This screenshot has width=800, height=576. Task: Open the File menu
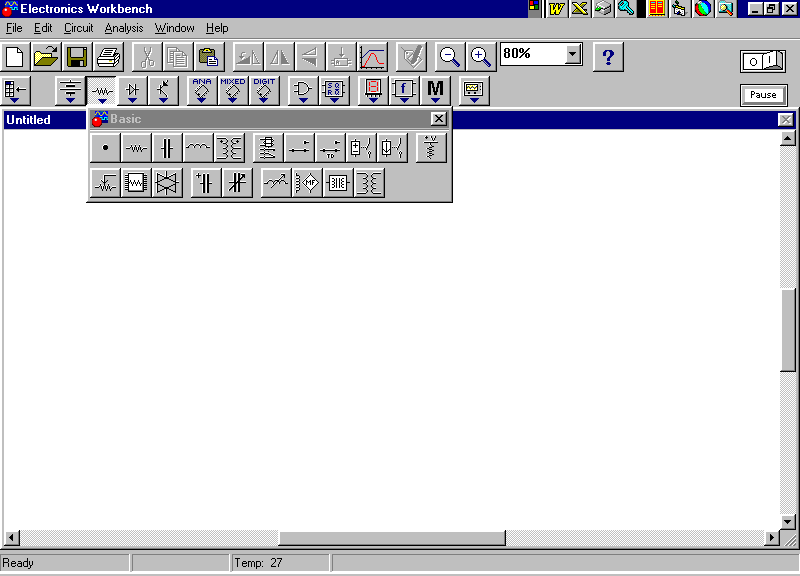[x=14, y=28]
